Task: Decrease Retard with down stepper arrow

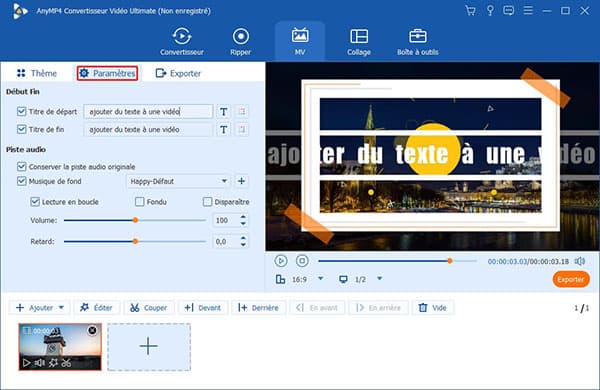Action: 243,245
